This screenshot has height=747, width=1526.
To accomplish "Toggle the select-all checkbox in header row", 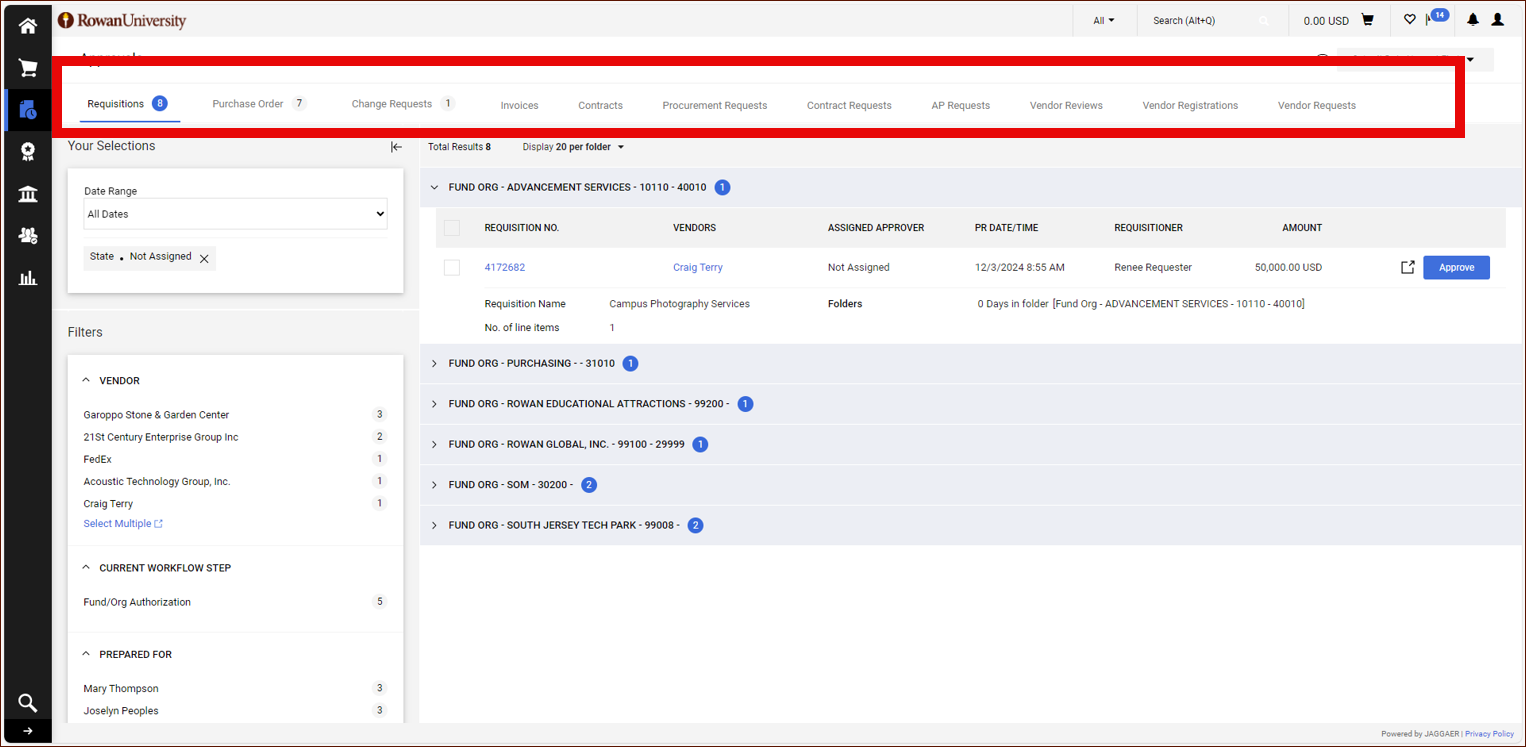I will [452, 228].
